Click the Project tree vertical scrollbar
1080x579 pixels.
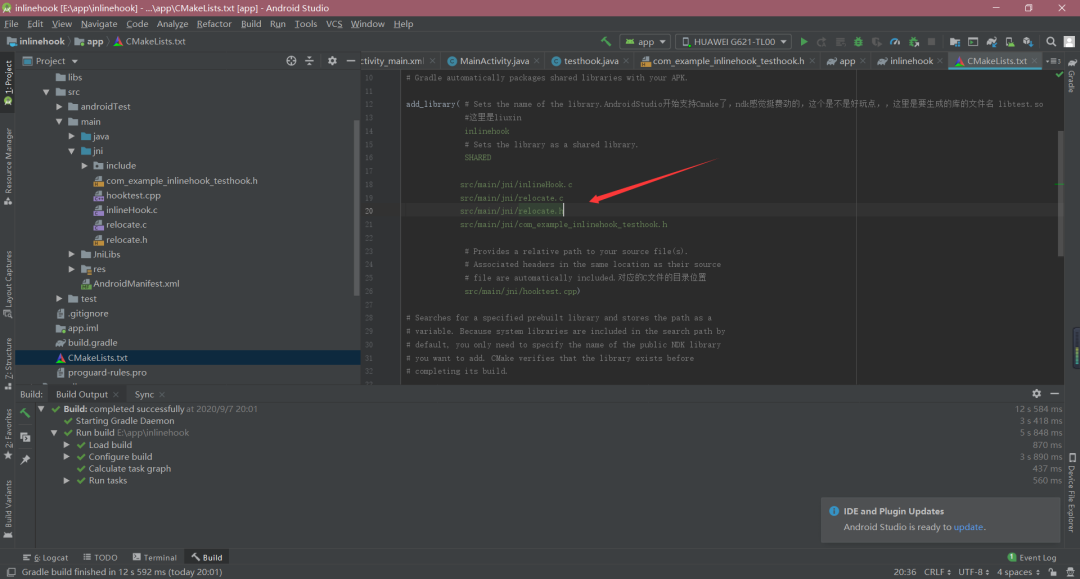click(x=356, y=207)
